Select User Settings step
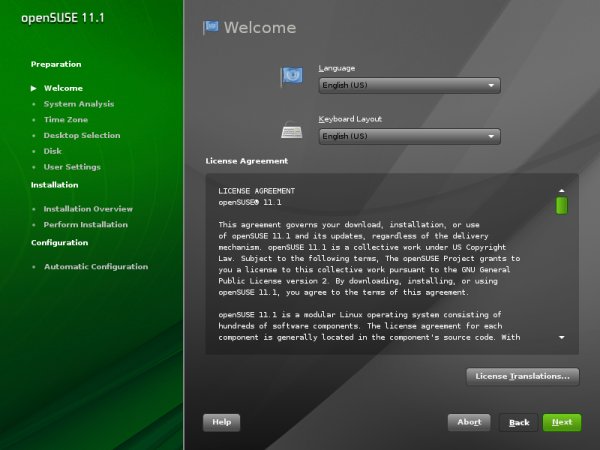The width and height of the screenshot is (600, 450). [72, 167]
